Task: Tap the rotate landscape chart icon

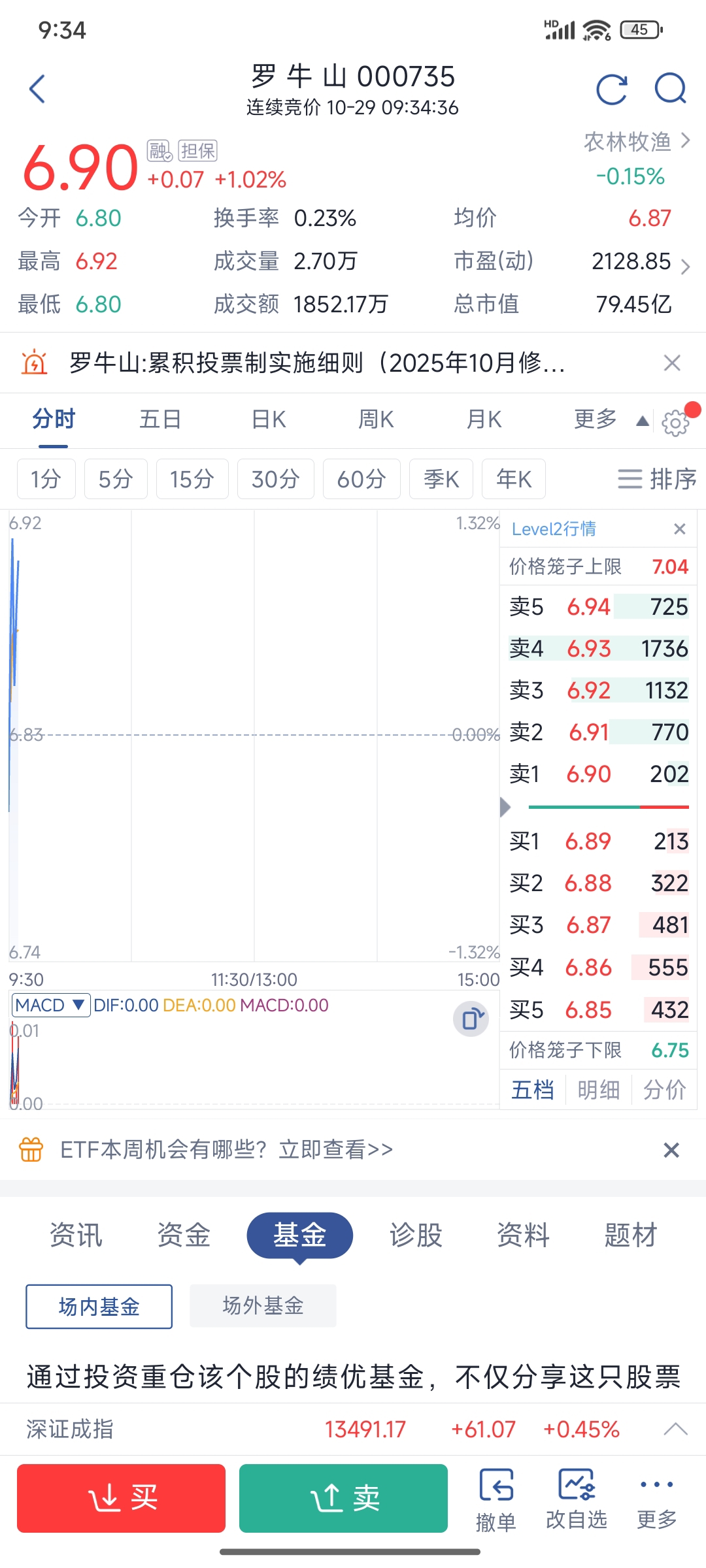Action: (x=471, y=1019)
